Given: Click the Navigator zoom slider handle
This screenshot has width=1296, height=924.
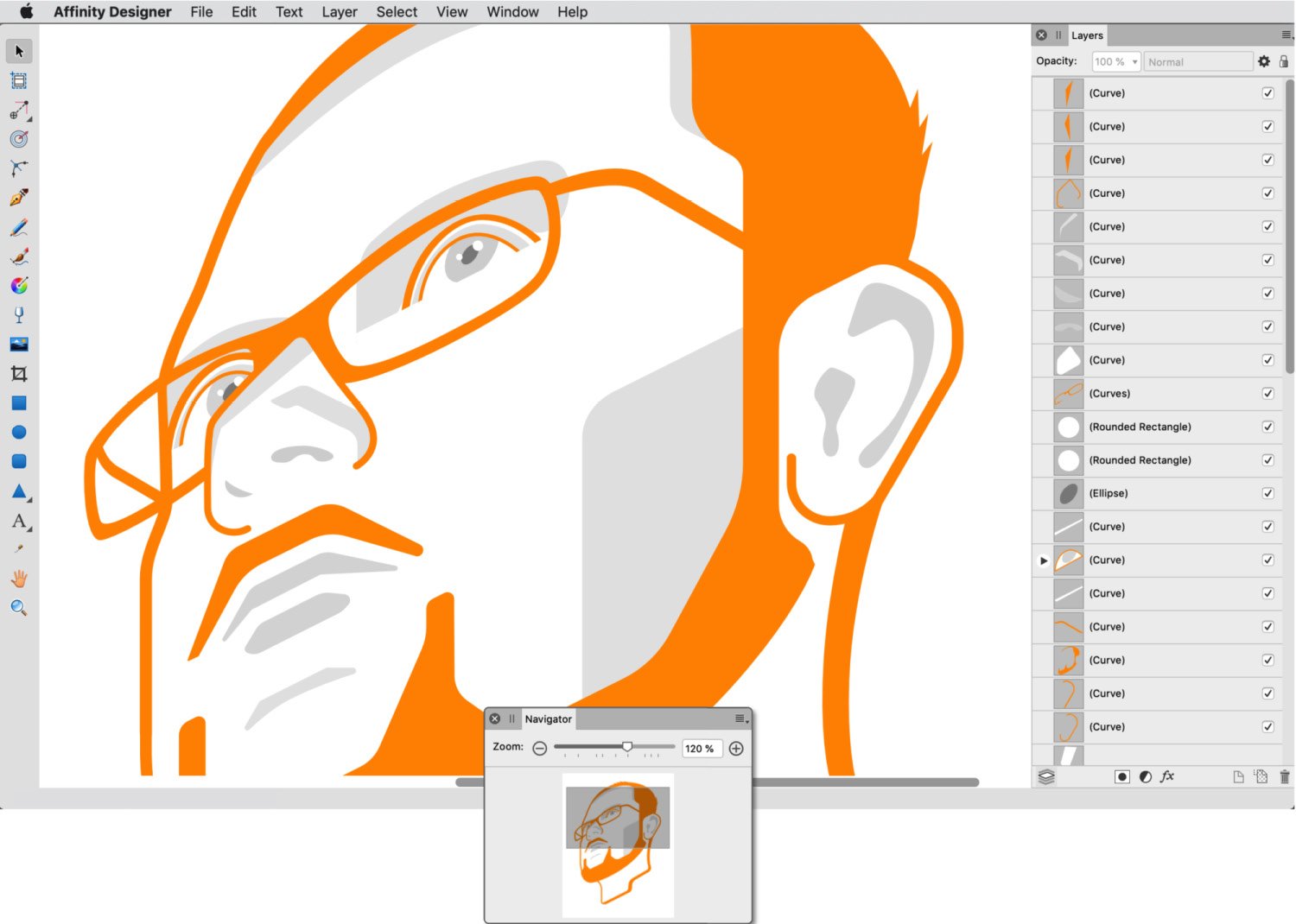Looking at the screenshot, I should click(627, 747).
